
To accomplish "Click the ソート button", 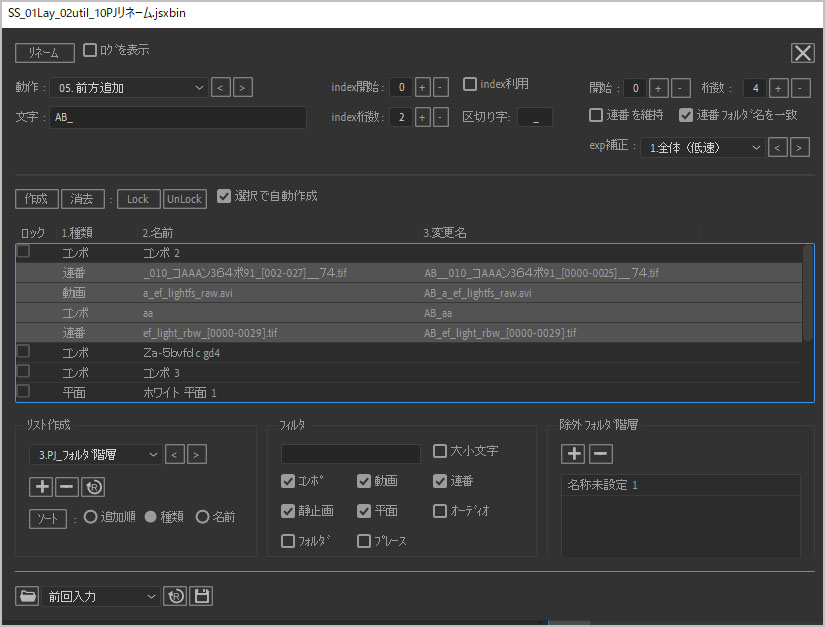I will pyautogui.click(x=47, y=519).
